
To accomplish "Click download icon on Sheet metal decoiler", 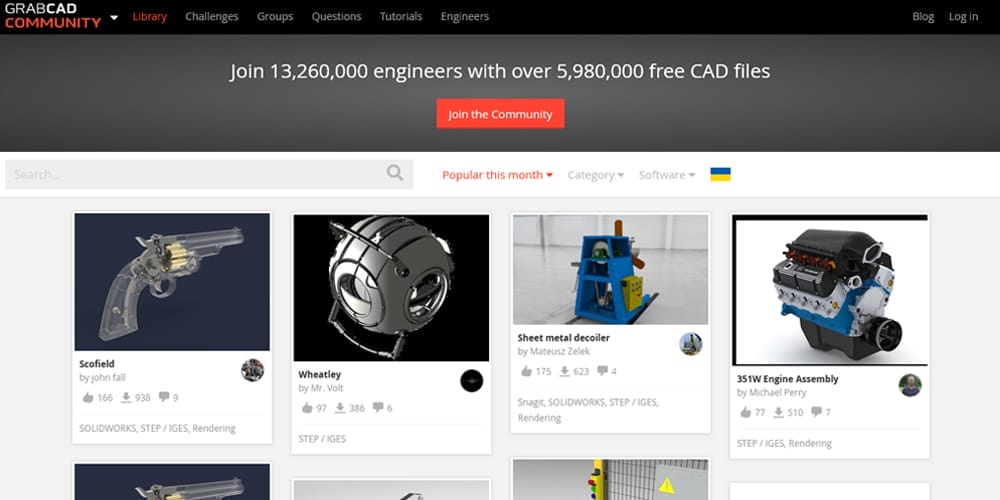I will click(x=564, y=371).
